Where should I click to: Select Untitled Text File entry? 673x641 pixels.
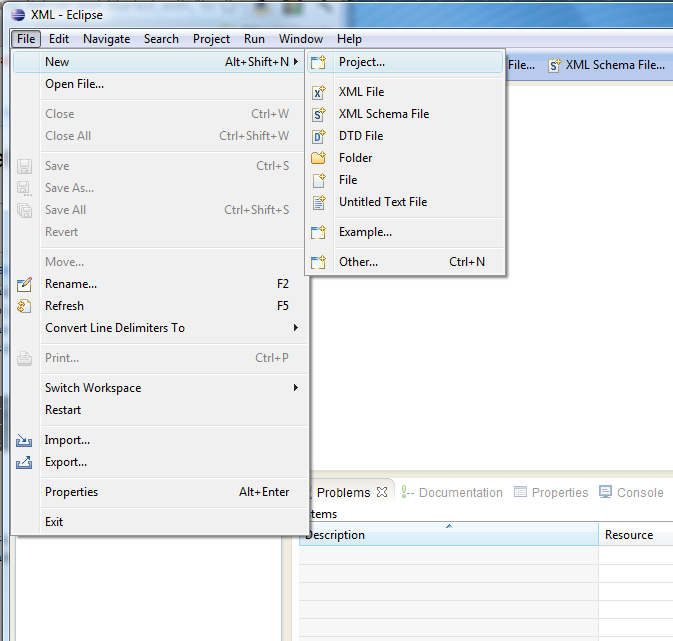[405, 202]
